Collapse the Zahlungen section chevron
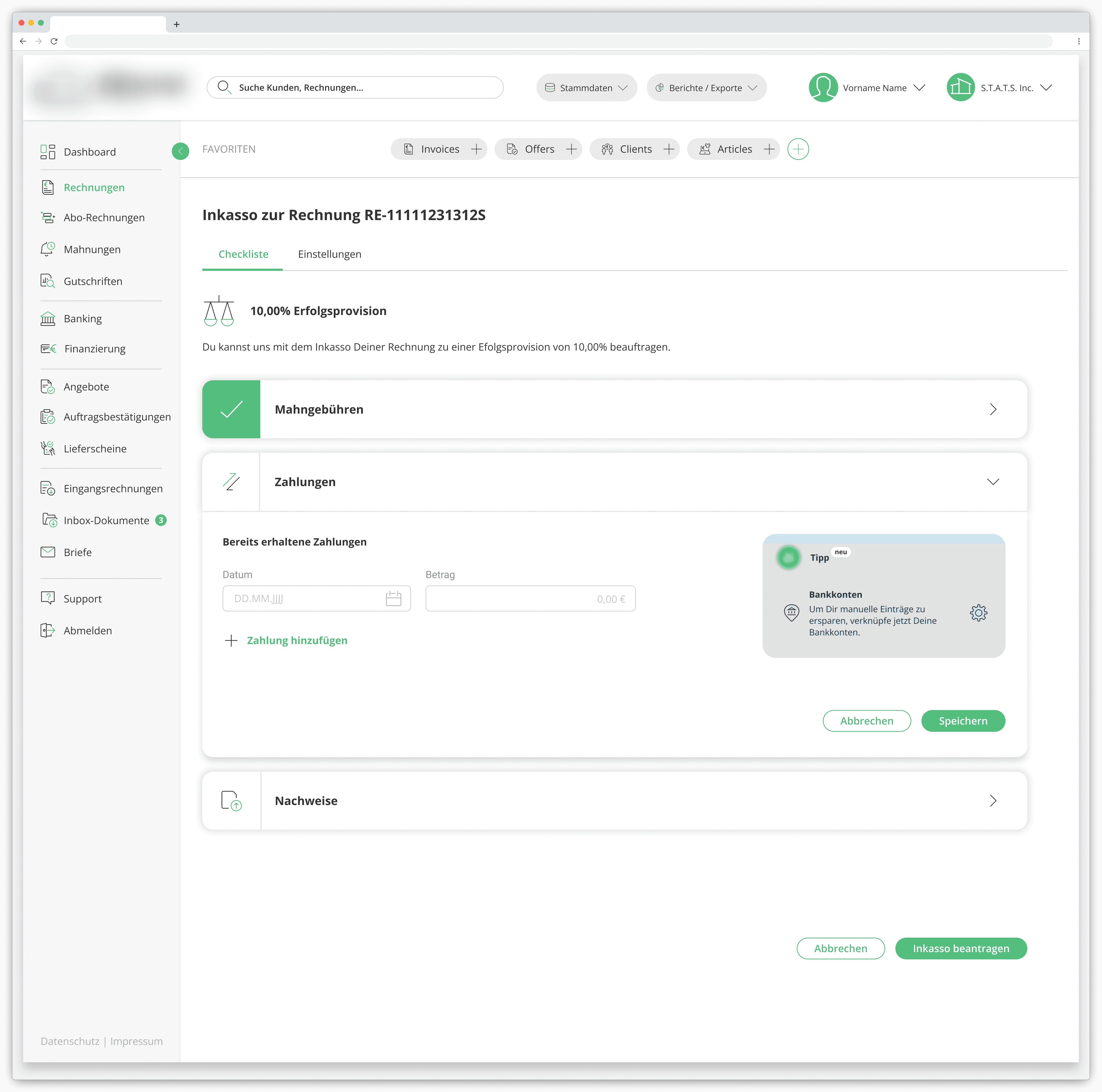1102x1092 pixels. point(993,481)
